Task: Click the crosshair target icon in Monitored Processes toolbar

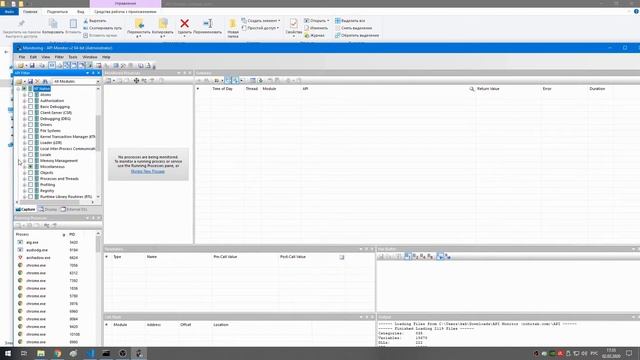Action: (136, 81)
